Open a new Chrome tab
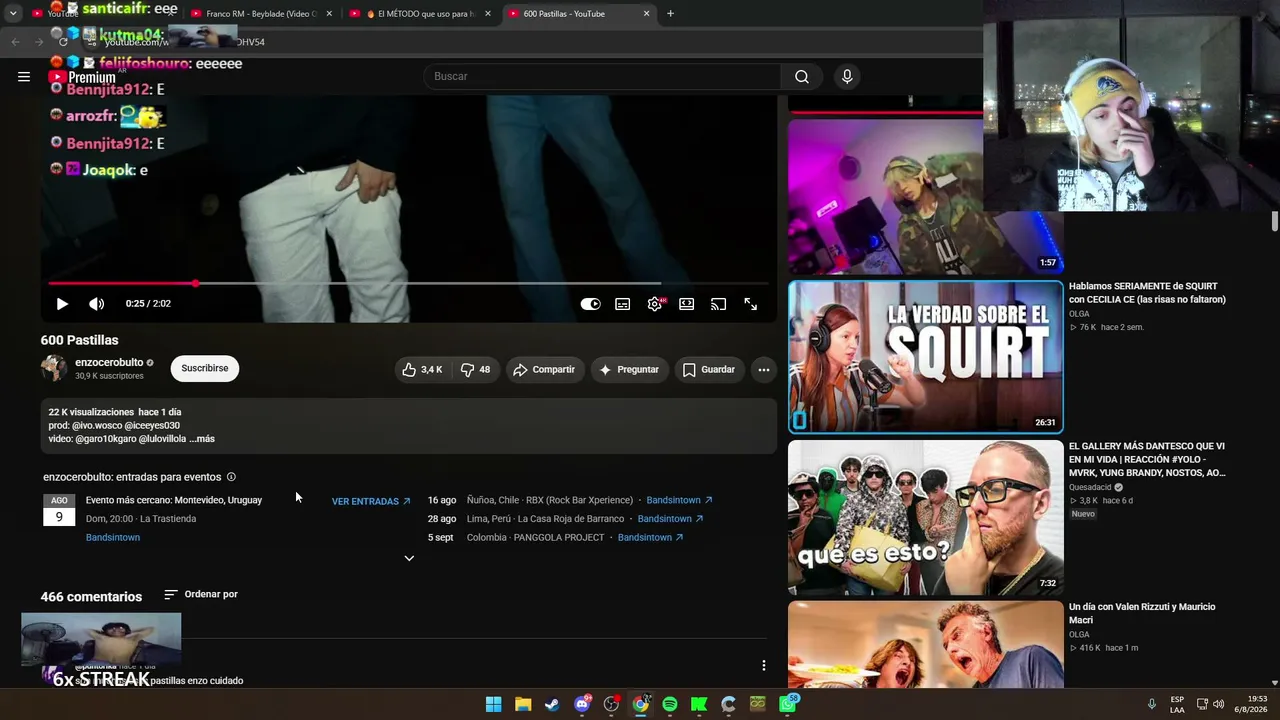The height and width of the screenshot is (720, 1280). pyautogui.click(x=670, y=14)
